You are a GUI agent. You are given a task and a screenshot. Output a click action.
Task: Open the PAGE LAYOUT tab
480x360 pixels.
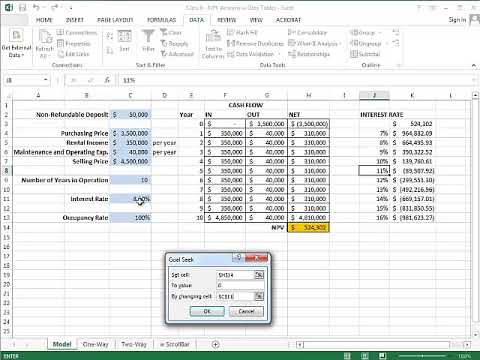click(115, 20)
